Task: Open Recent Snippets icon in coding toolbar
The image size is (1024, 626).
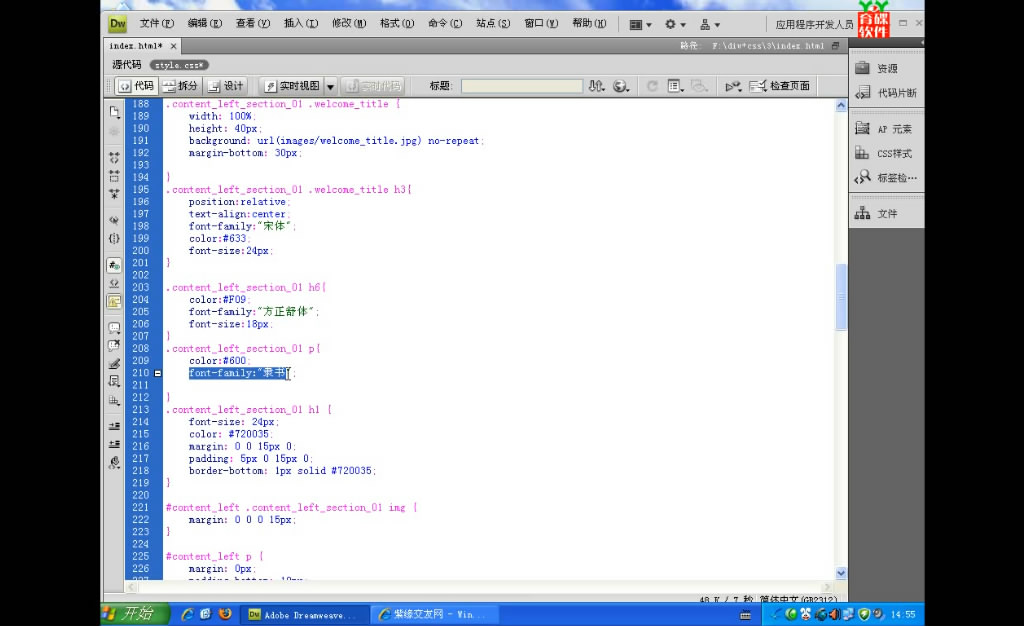Action: tap(114, 381)
